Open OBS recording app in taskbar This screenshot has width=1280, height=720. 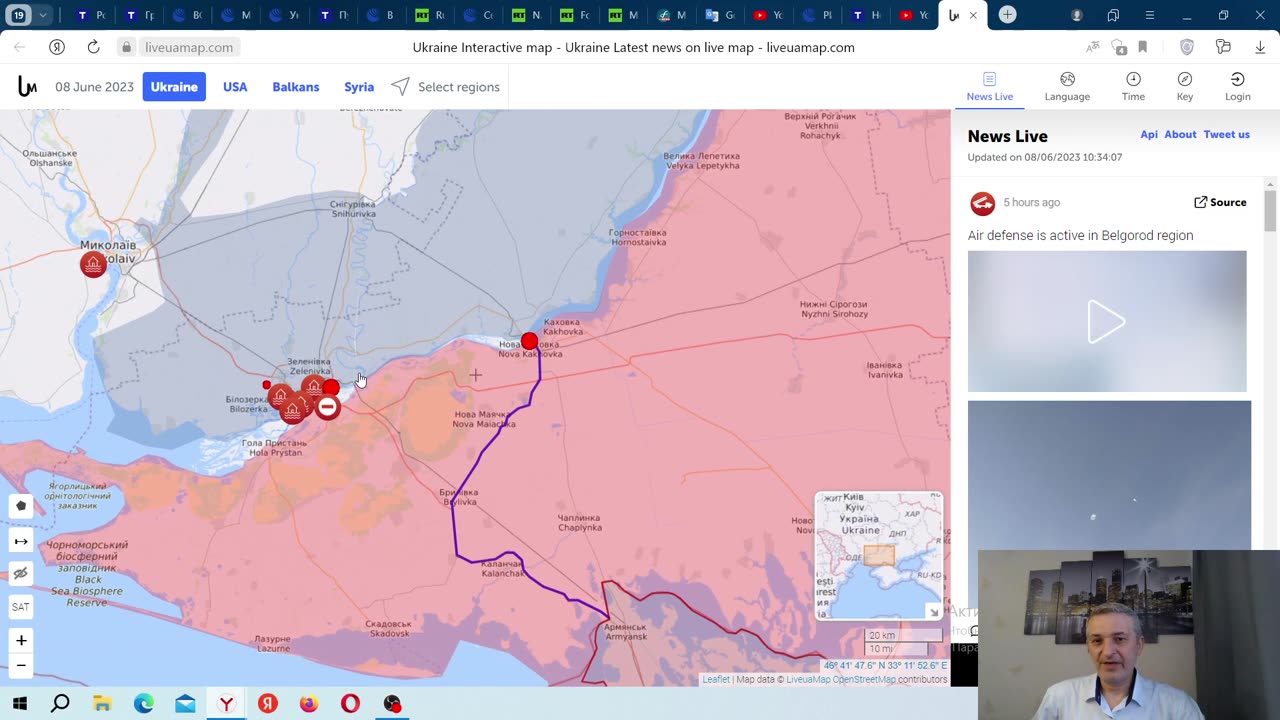tap(392, 704)
